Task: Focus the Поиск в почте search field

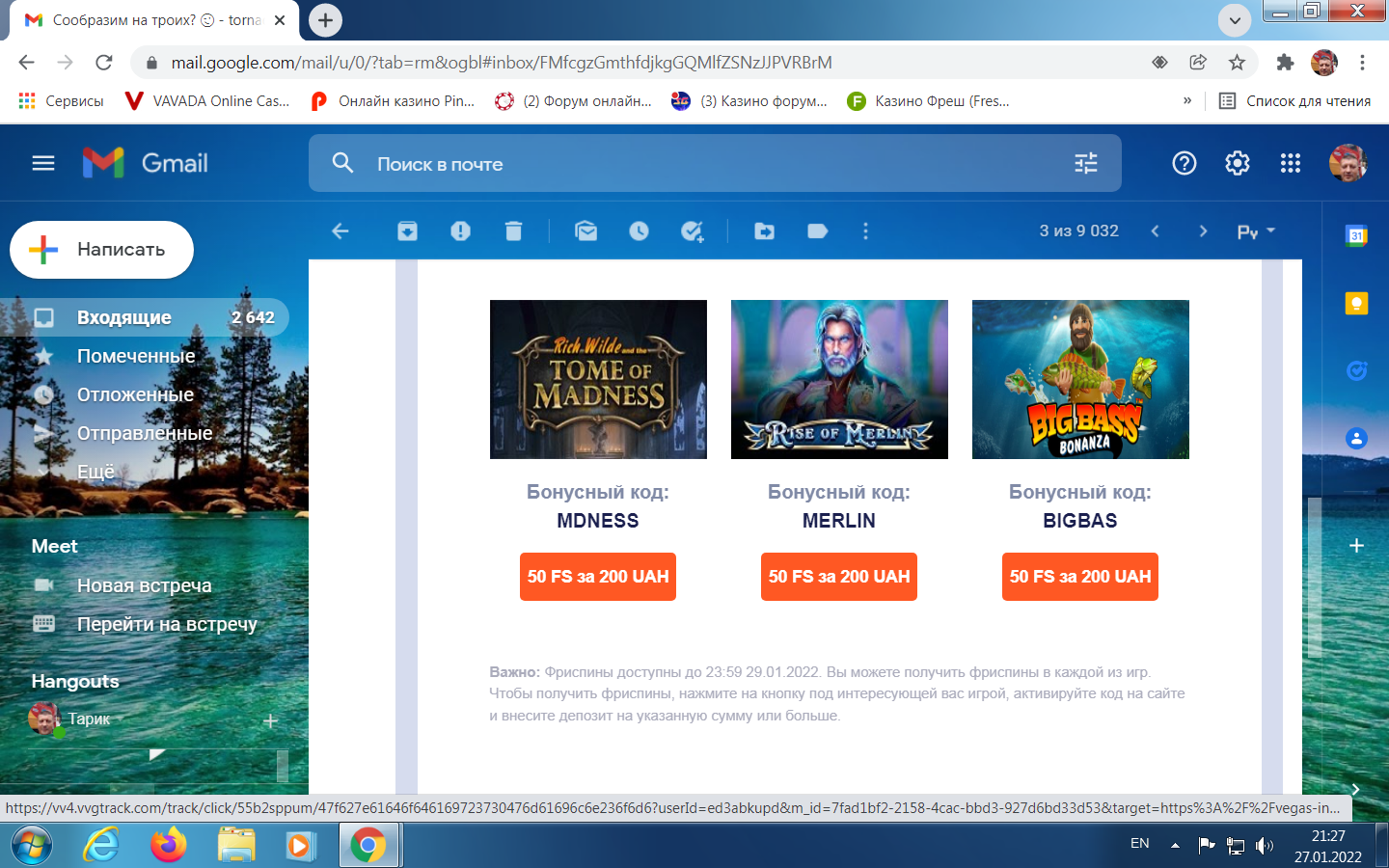Action: 714,163
